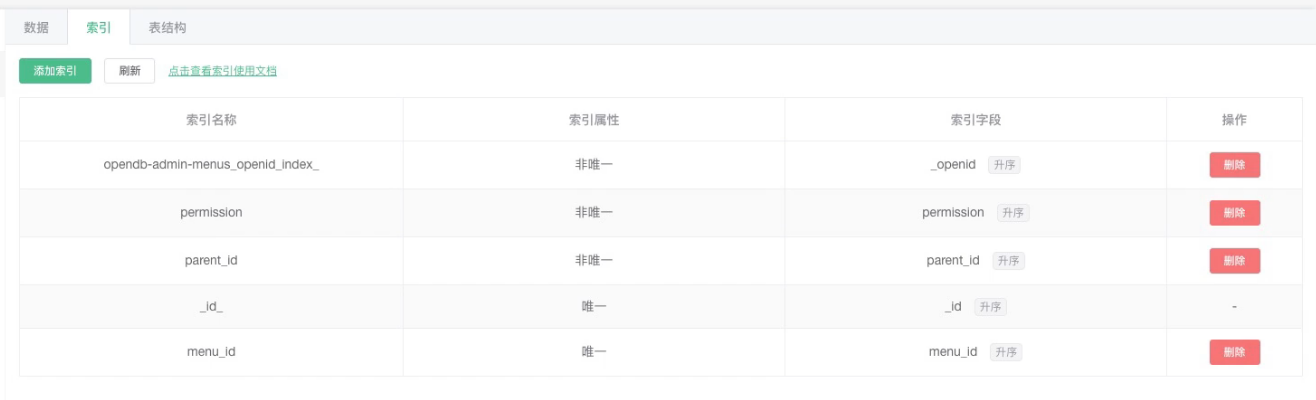Click the 索引名称 column header
Image resolution: width=1316 pixels, height=400 pixels.
point(211,119)
